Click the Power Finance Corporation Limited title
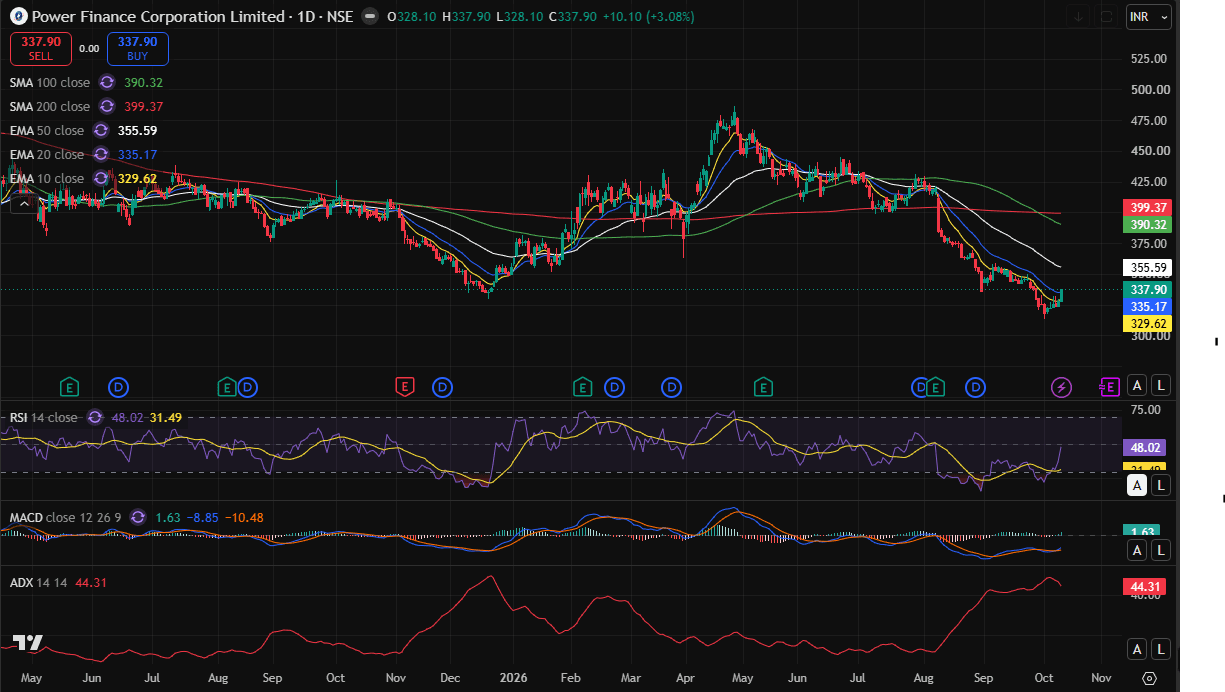1225x692 pixels. (157, 17)
